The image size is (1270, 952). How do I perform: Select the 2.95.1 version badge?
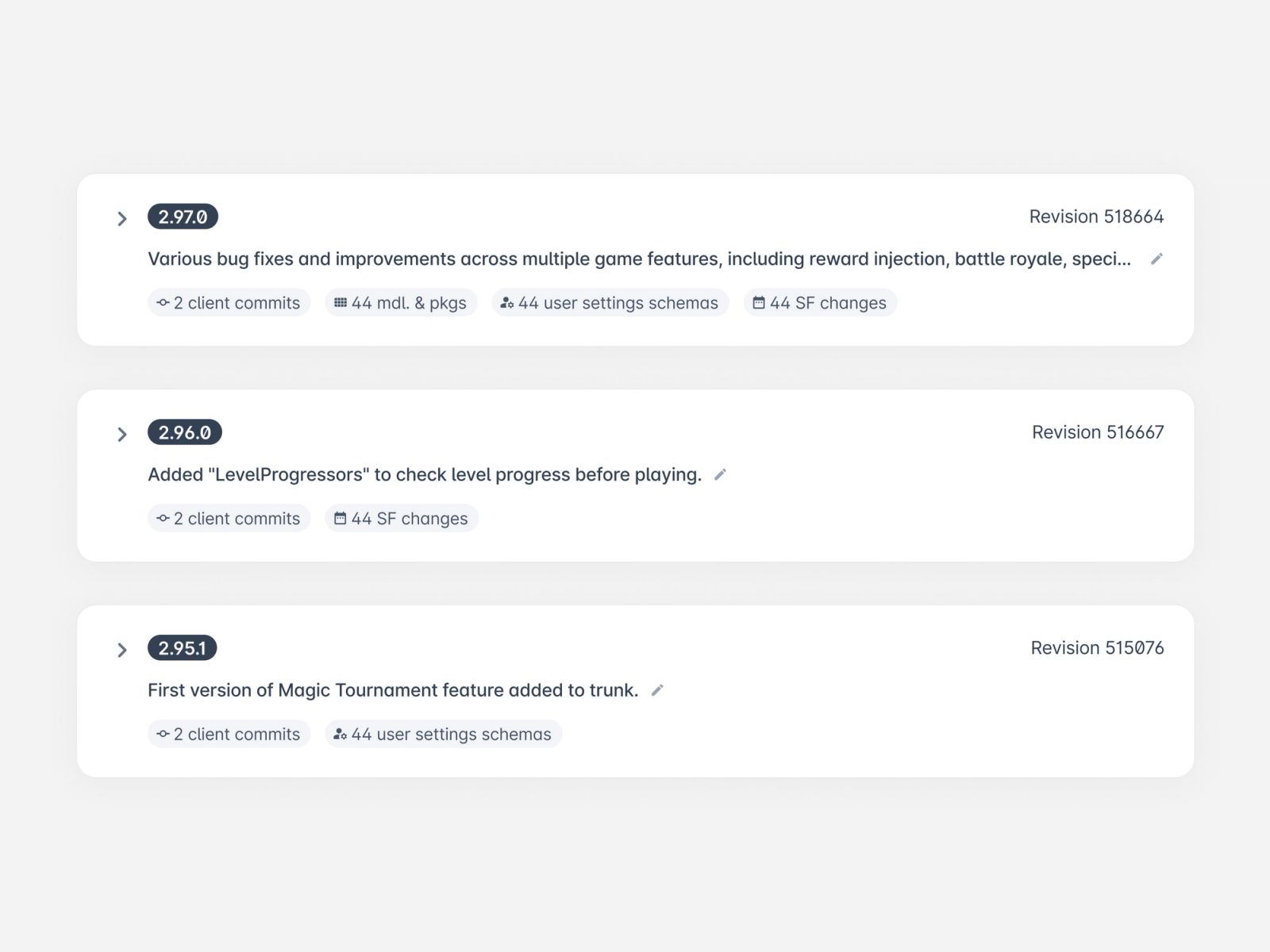tap(182, 648)
